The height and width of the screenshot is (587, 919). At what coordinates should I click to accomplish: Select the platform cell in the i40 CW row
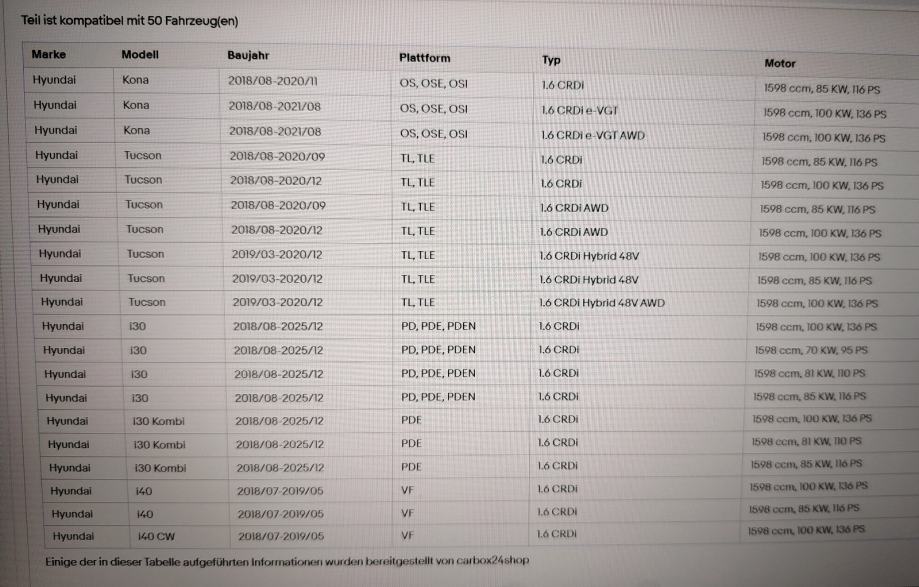[407, 535]
